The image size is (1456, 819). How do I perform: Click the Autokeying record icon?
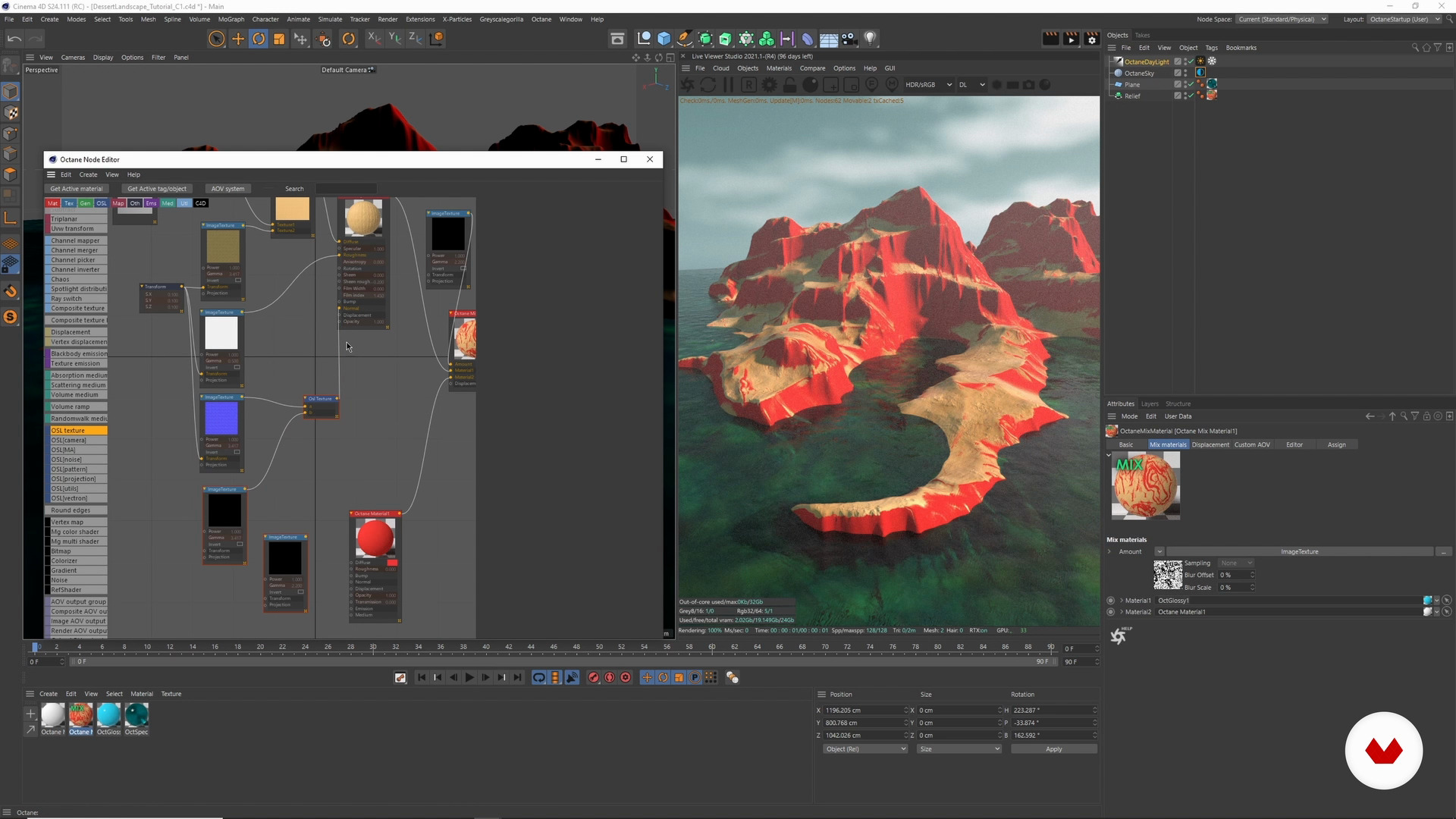(x=610, y=678)
